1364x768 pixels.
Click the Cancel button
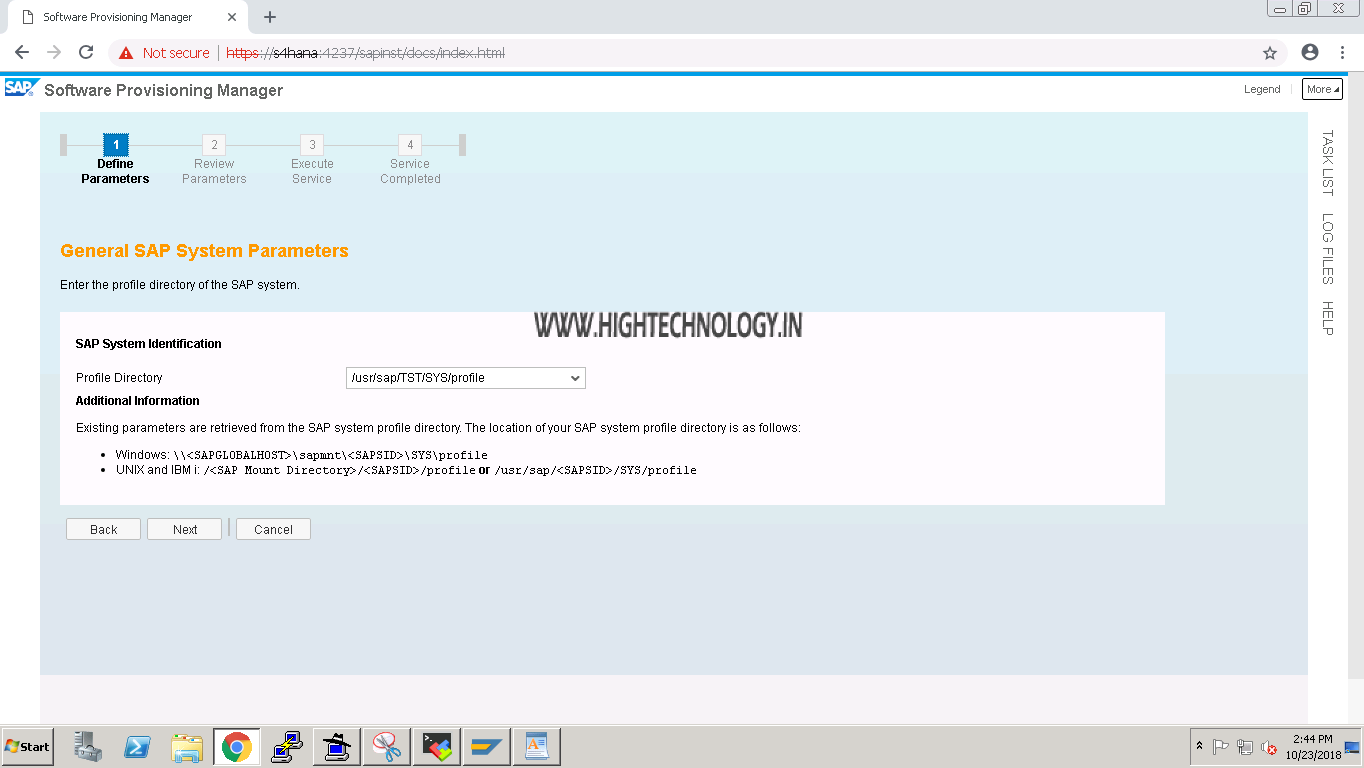coord(273,529)
